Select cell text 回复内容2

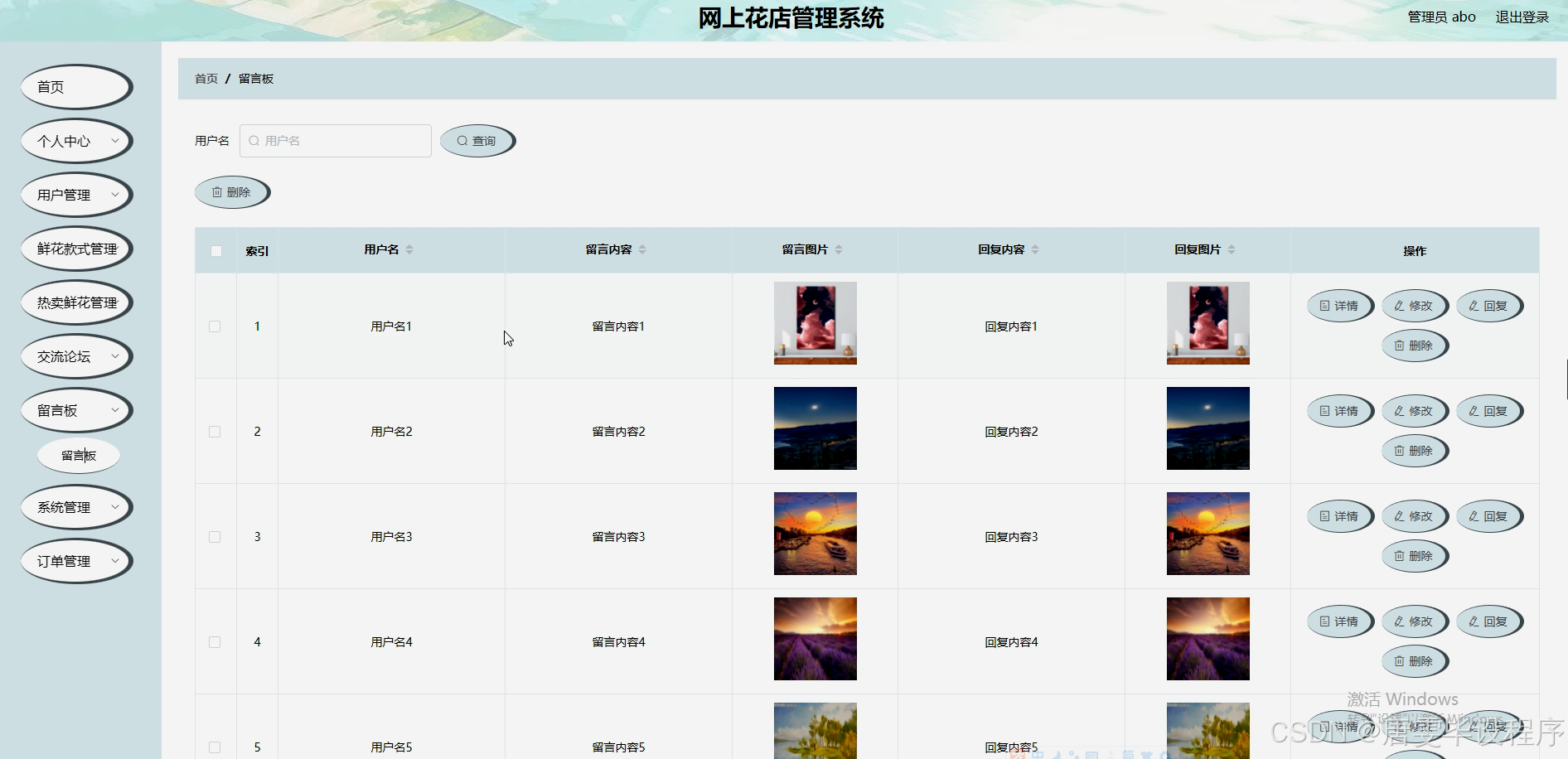point(1011,432)
